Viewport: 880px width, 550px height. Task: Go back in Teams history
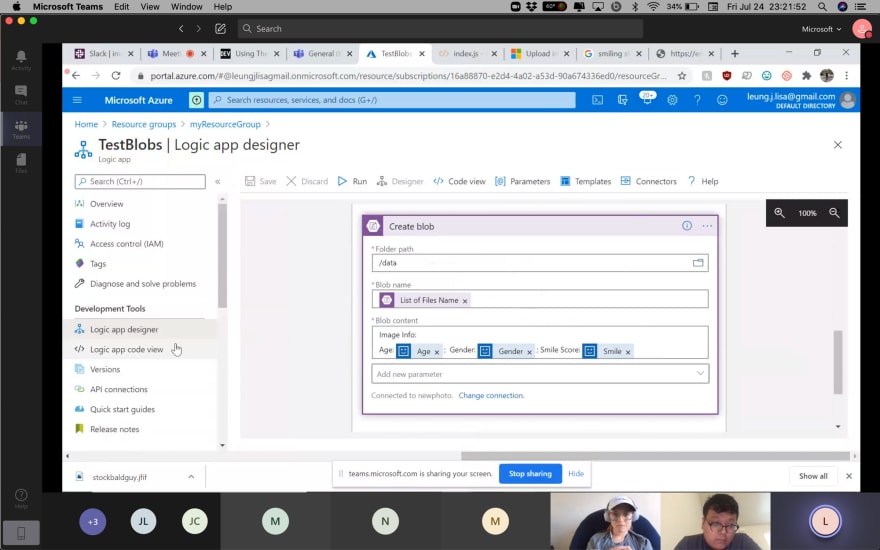tap(181, 29)
